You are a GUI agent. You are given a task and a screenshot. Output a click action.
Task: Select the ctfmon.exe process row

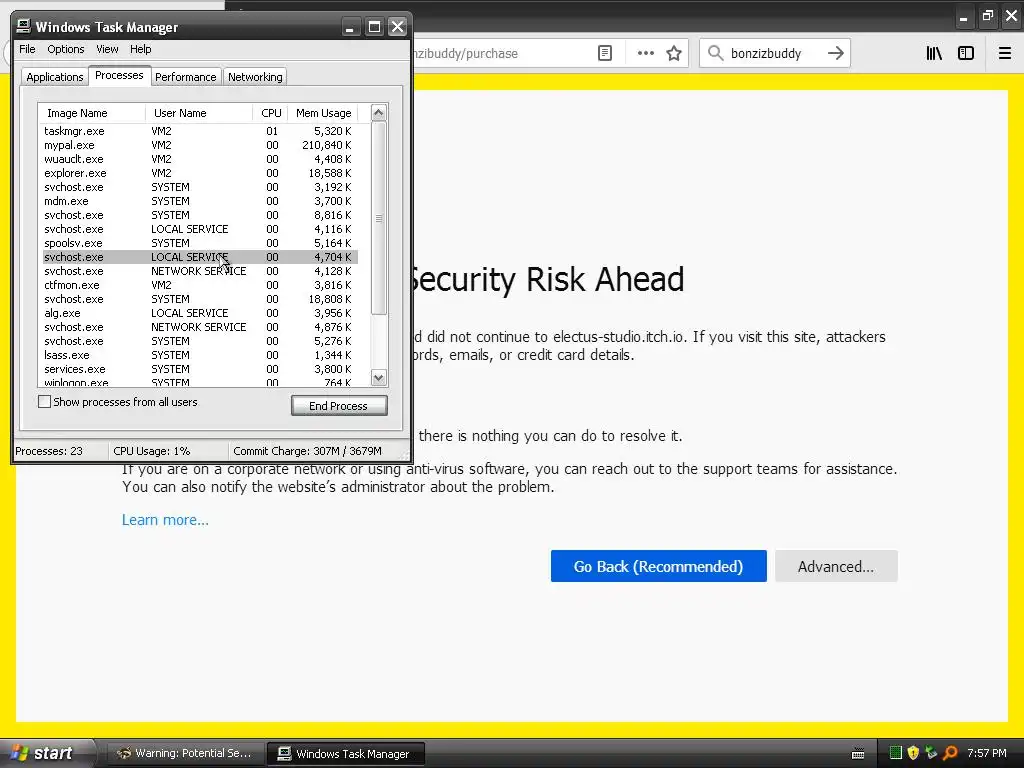coord(199,285)
